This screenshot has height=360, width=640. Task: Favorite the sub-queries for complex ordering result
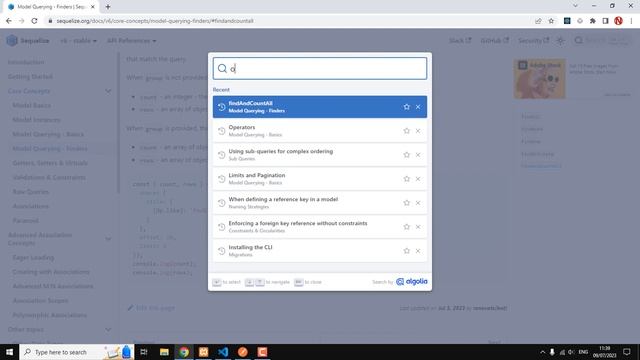click(407, 155)
